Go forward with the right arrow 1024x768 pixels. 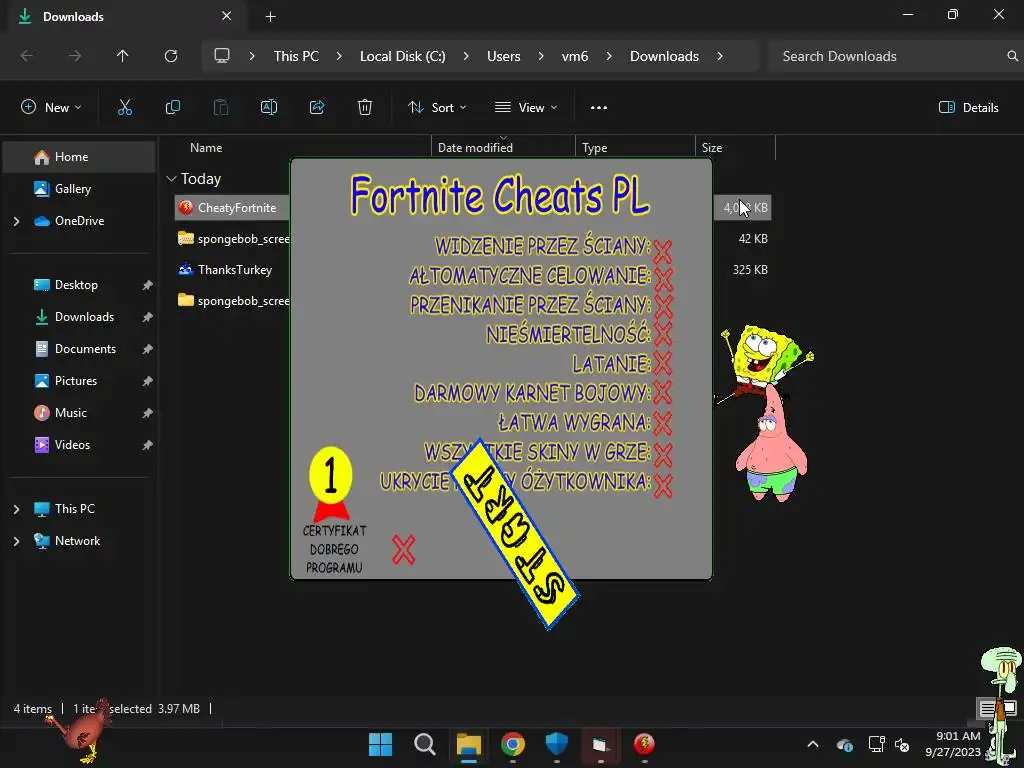[x=75, y=56]
